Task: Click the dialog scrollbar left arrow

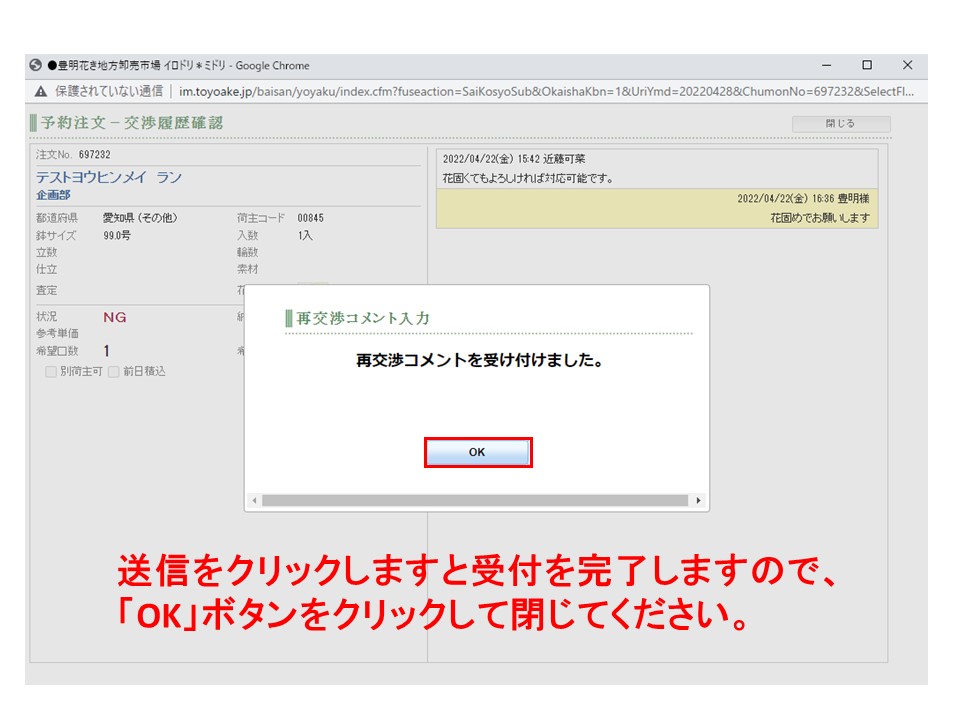Action: point(254,500)
